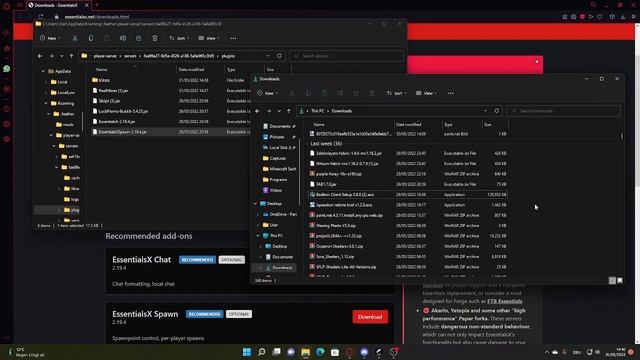Refresh the plugins folder view
This screenshot has width=640, height=360.
coord(279,56)
